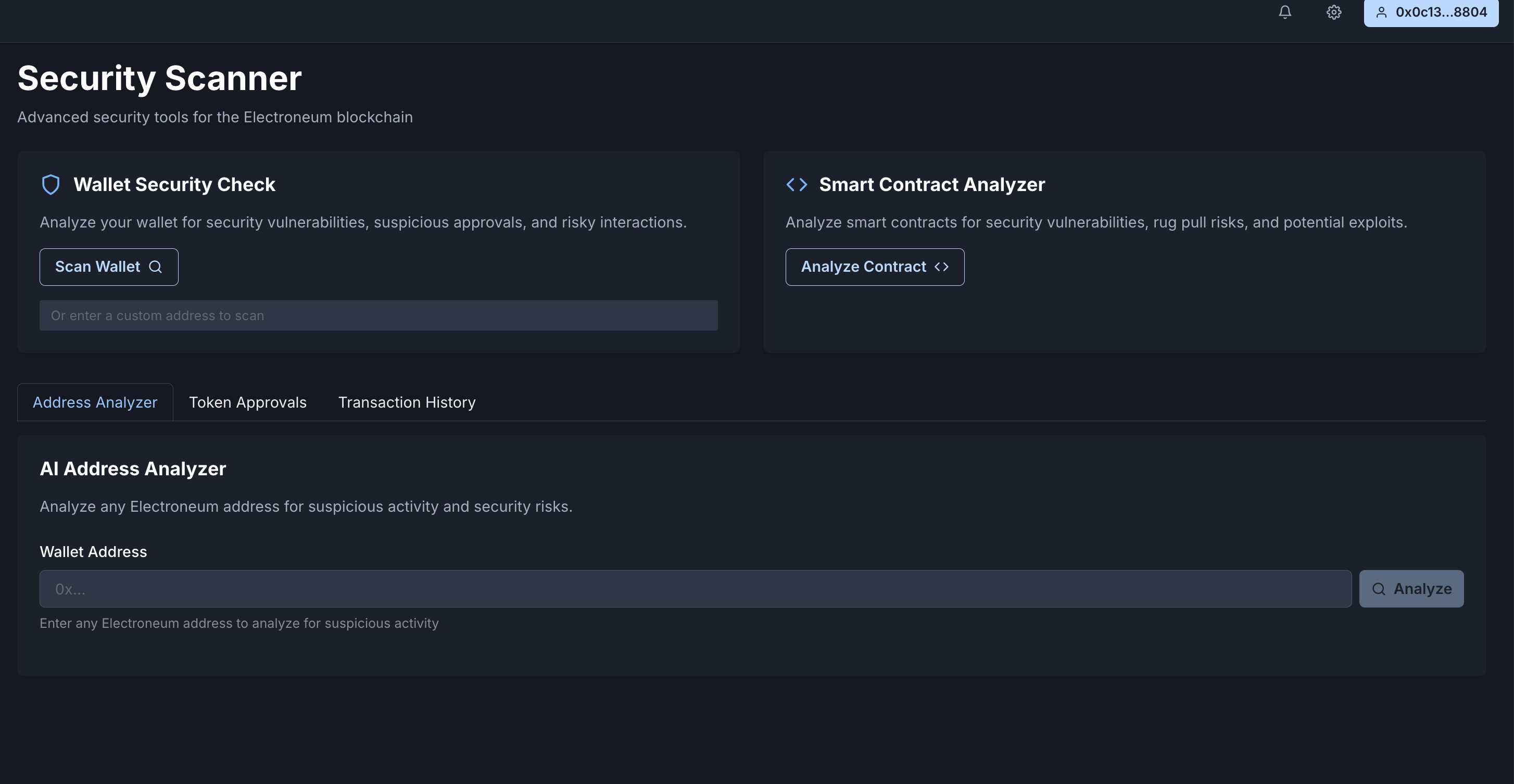This screenshot has width=1514, height=784.
Task: Focus the custom address to scan field
Action: (378, 315)
